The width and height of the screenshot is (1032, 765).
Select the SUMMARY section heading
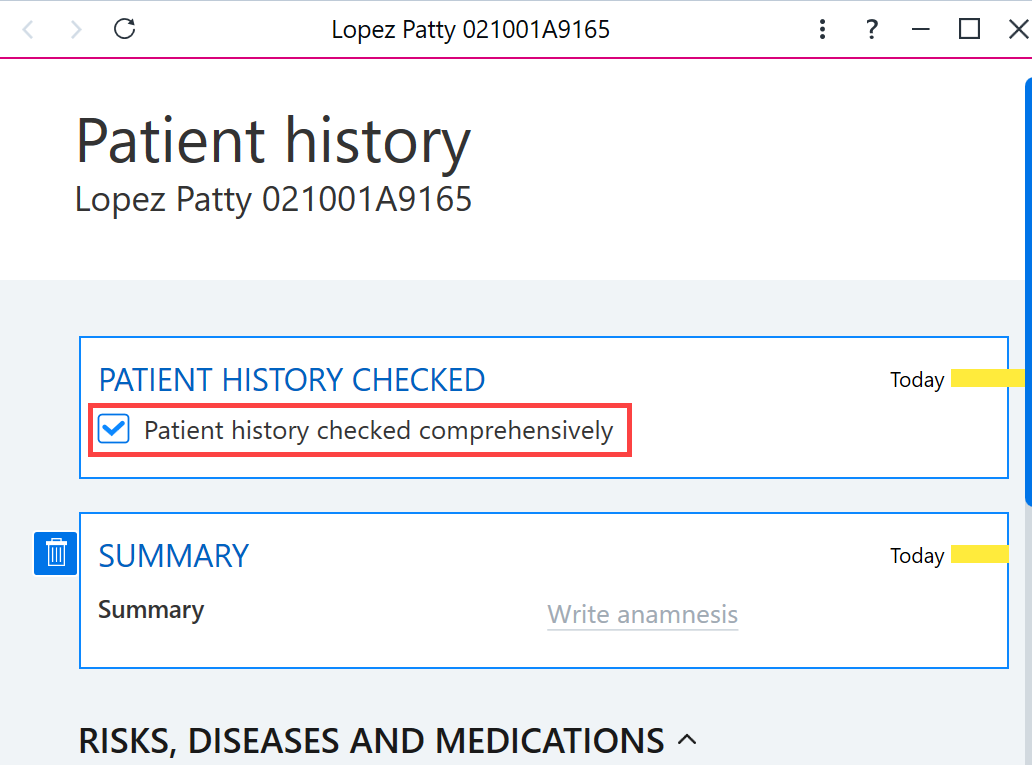[x=174, y=556]
